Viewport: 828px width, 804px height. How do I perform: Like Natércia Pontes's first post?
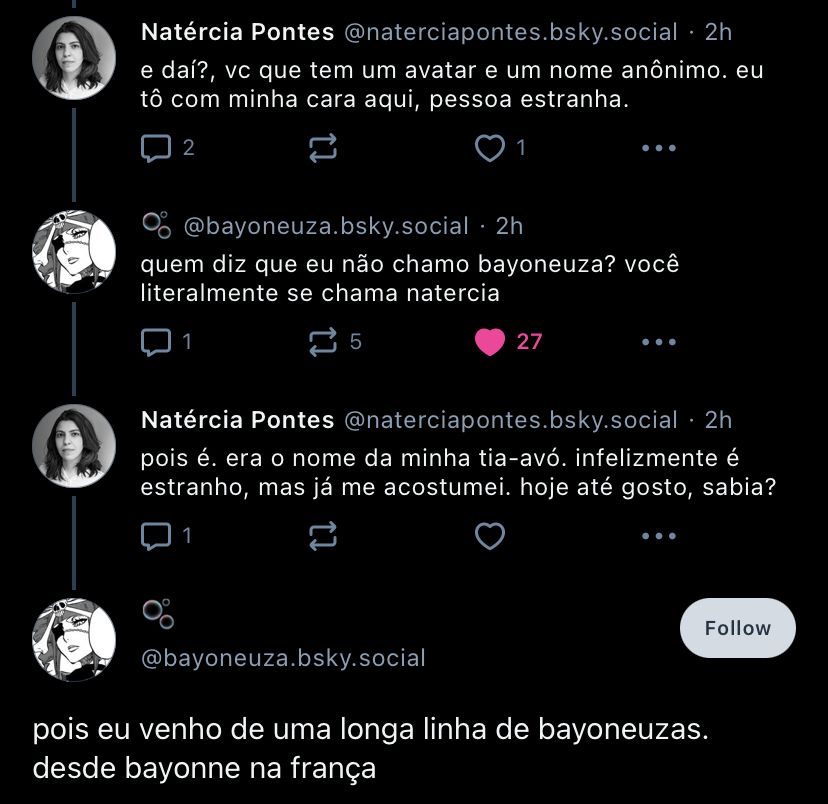(x=489, y=147)
